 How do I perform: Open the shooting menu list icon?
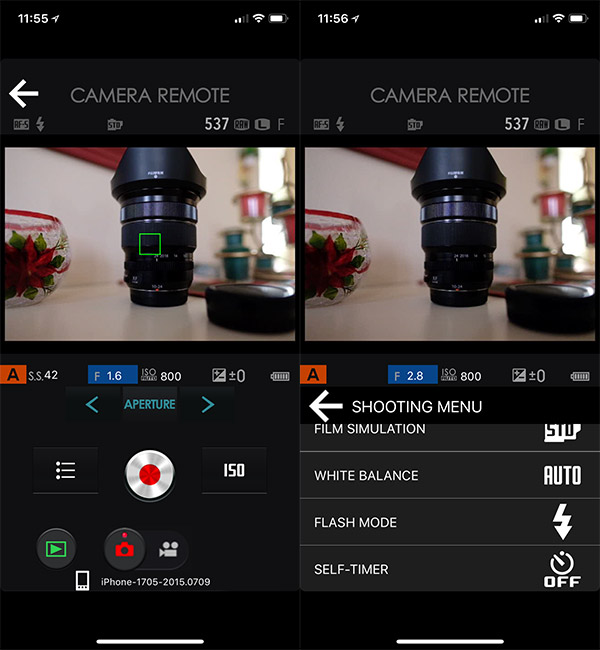pos(66,470)
